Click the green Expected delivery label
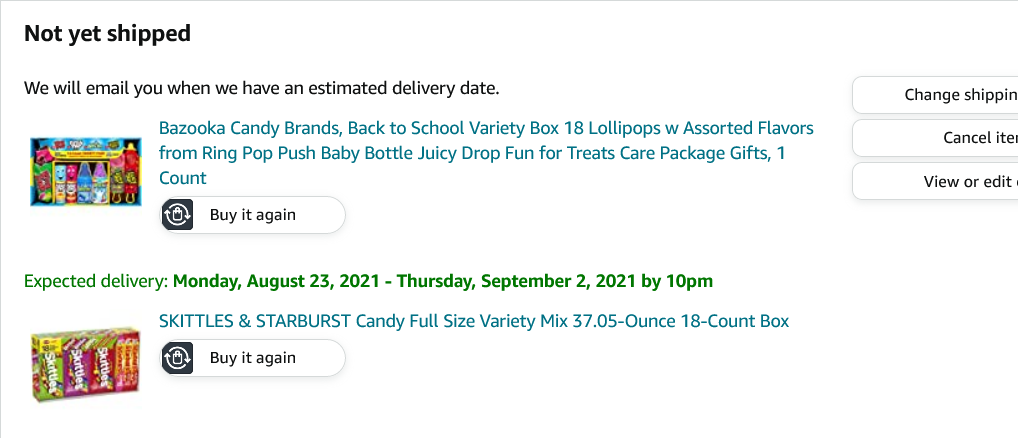Image resolution: width=1018 pixels, height=438 pixels. (x=96, y=281)
